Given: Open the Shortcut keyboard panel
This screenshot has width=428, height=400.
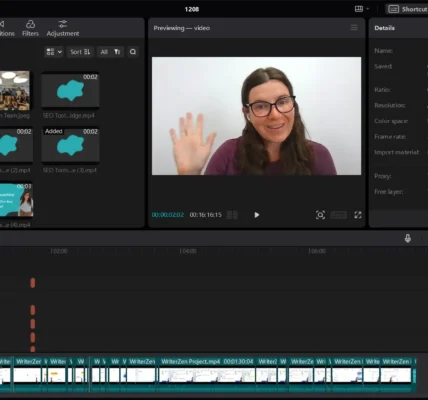Looking at the screenshot, I should (x=407, y=9).
